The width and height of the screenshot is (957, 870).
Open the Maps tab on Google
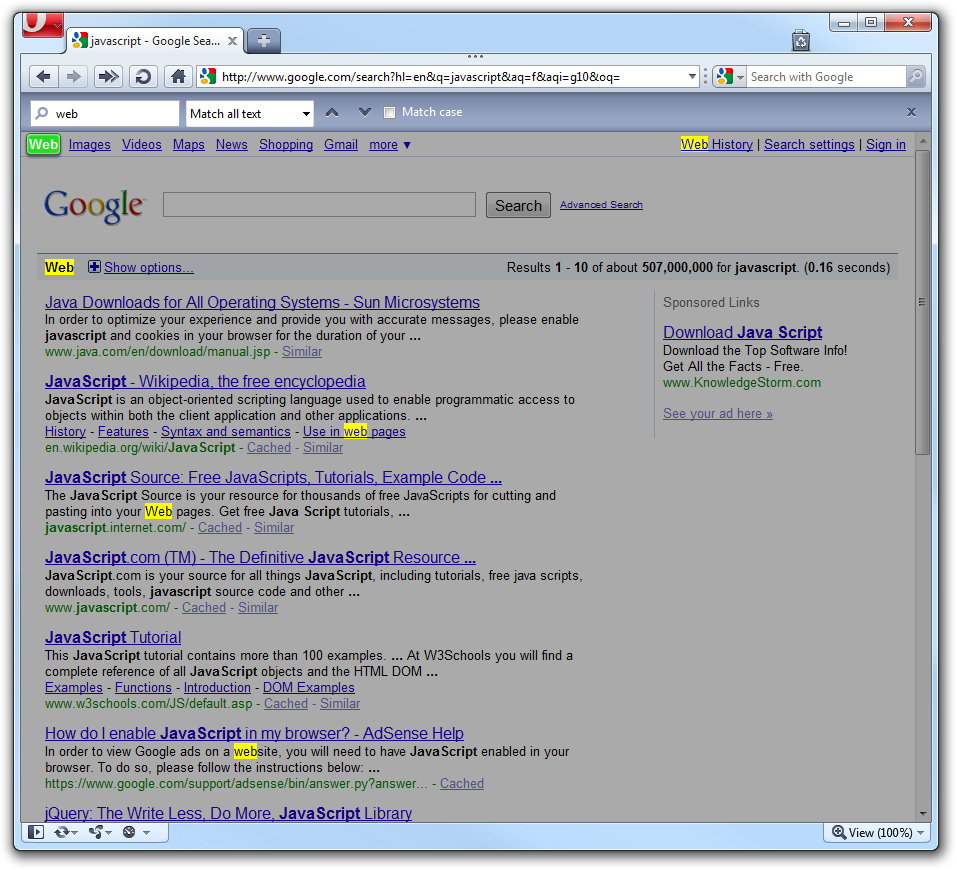tap(189, 145)
